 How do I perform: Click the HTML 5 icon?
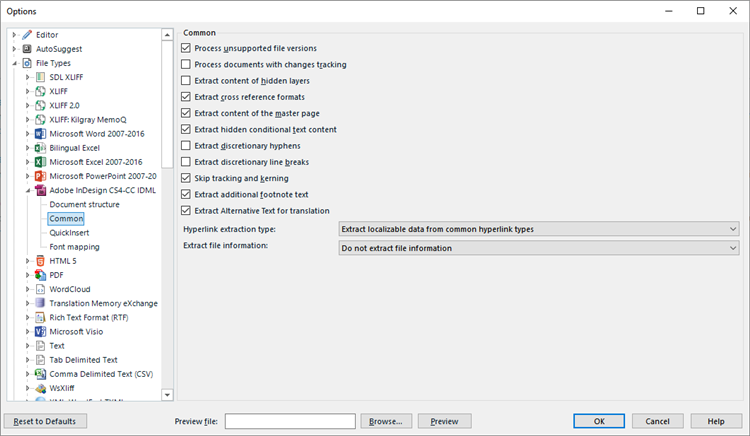click(x=41, y=261)
